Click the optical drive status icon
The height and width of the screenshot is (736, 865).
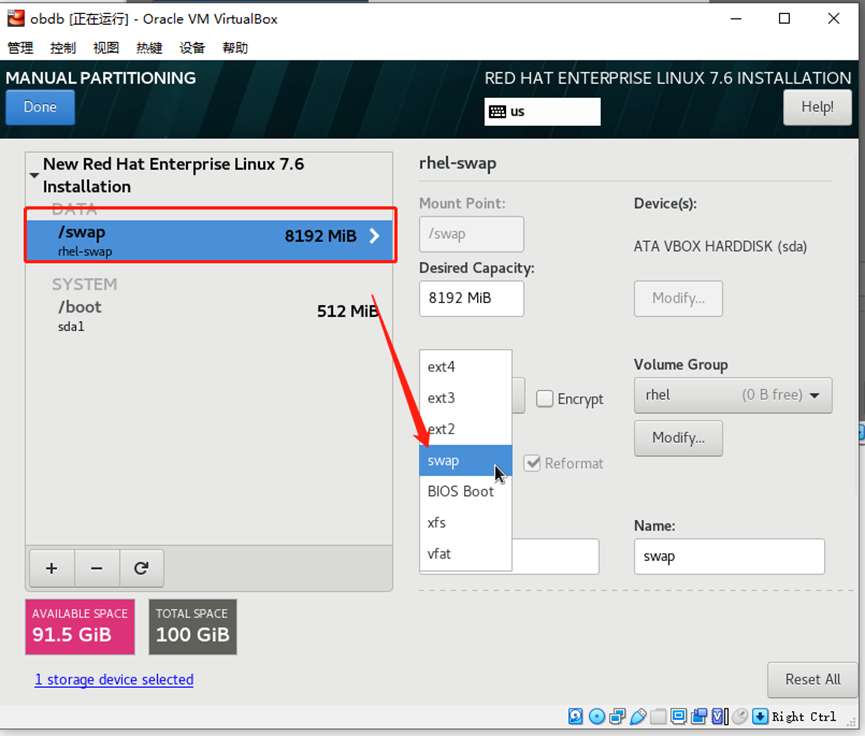tap(597, 716)
